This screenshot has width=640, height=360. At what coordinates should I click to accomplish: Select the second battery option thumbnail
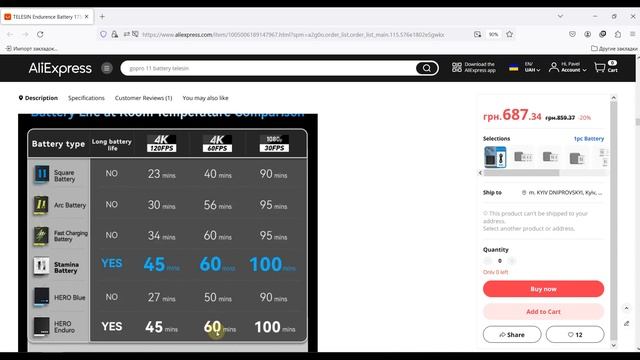point(522,157)
